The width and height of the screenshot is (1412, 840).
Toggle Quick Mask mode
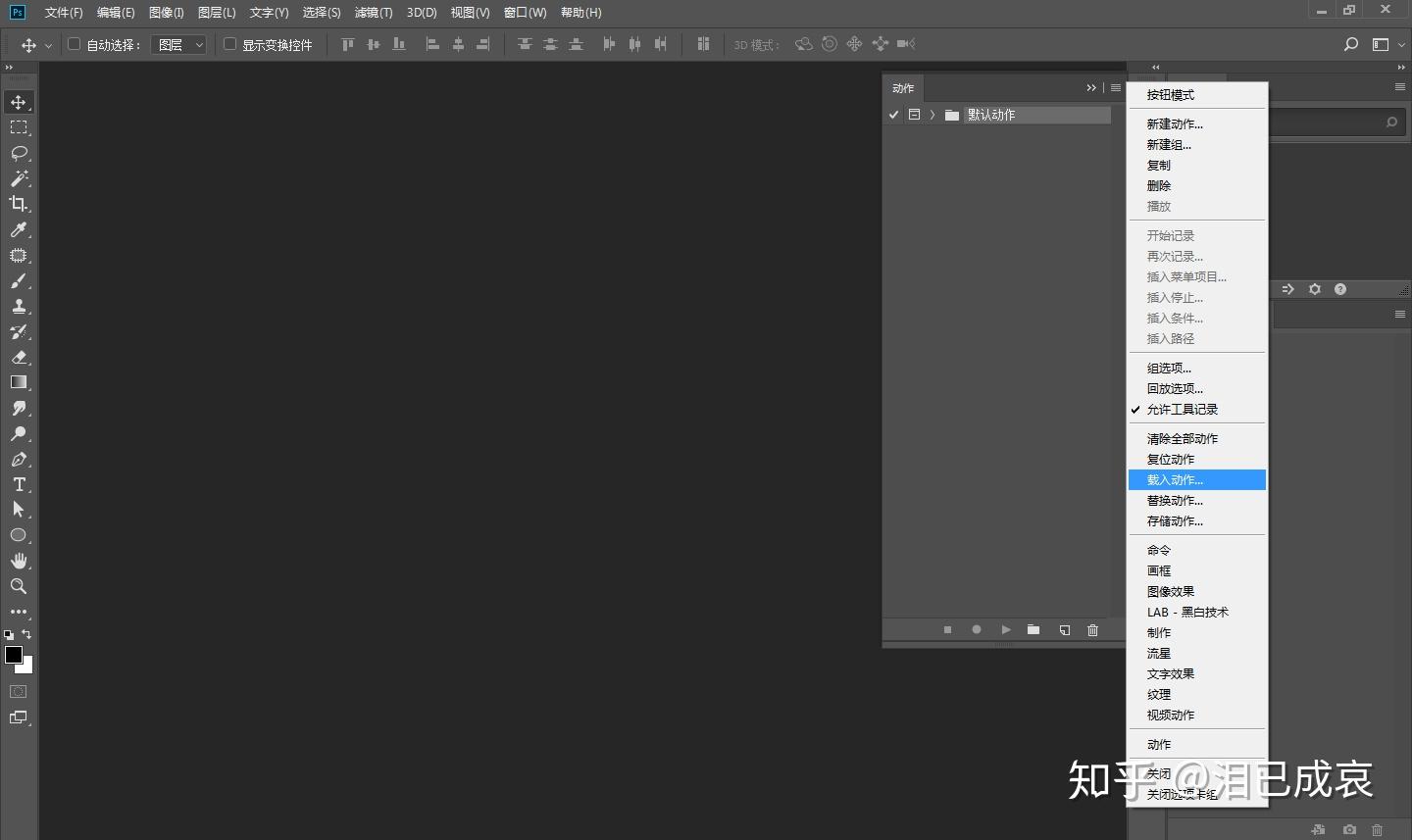[x=19, y=692]
